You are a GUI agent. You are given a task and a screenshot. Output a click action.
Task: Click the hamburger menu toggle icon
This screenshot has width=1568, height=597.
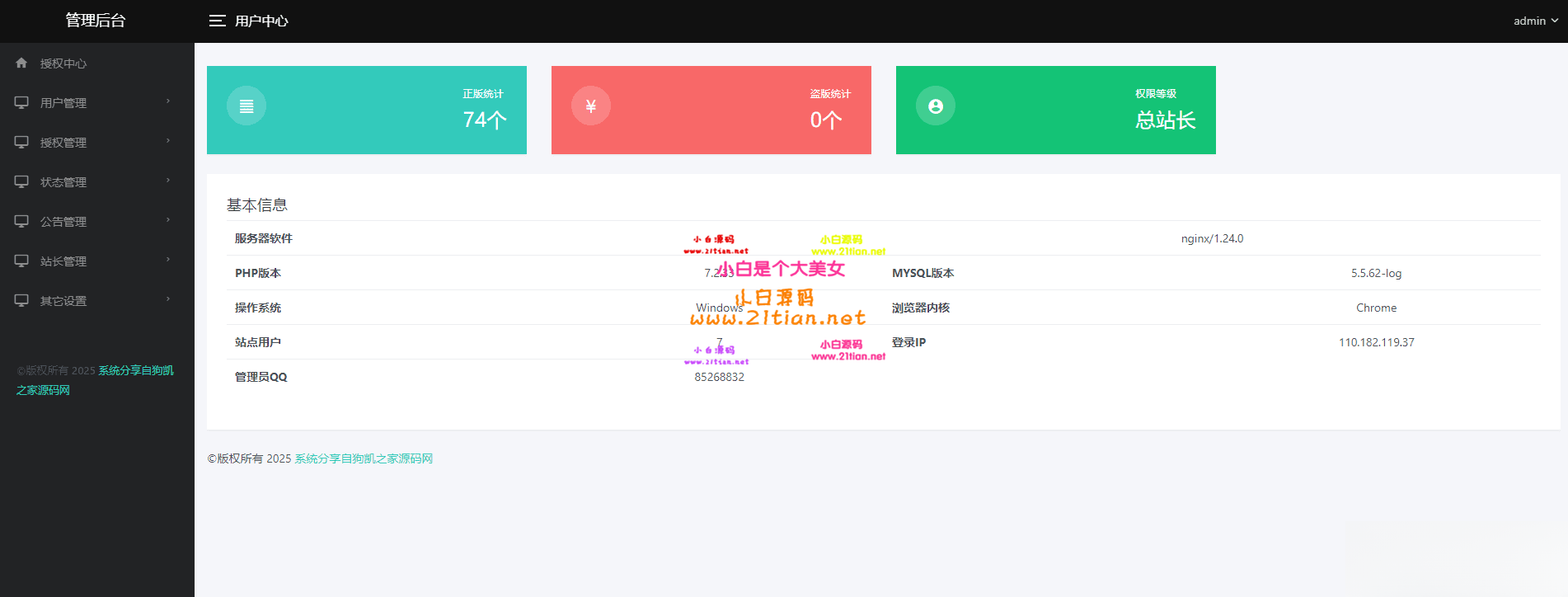click(x=217, y=21)
